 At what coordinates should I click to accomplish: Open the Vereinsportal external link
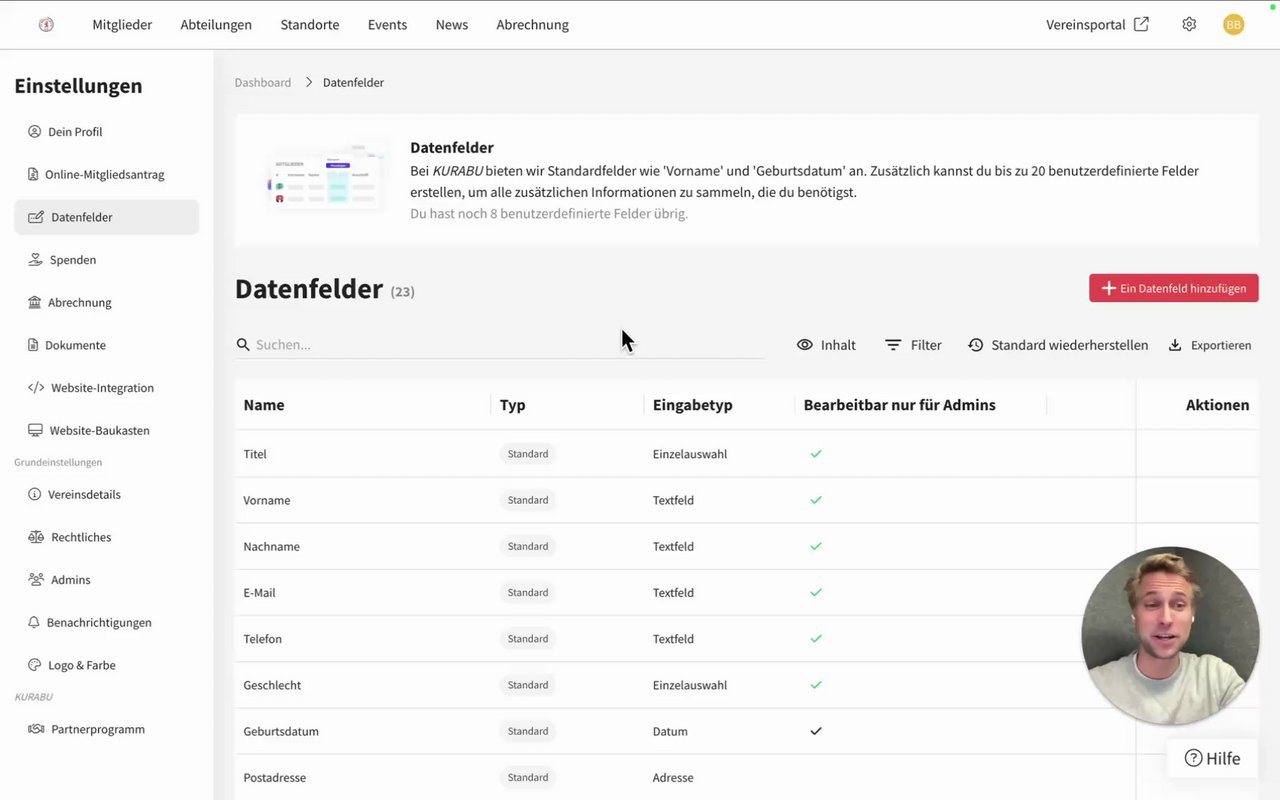point(1097,25)
